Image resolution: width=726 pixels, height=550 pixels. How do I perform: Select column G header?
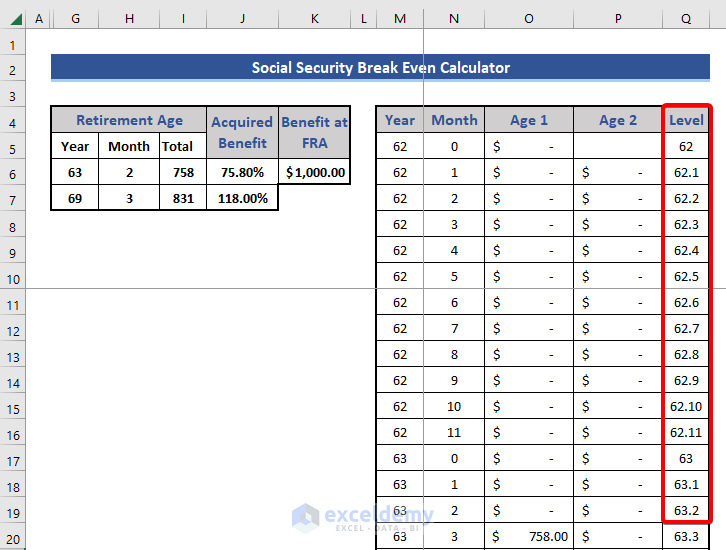[x=75, y=19]
